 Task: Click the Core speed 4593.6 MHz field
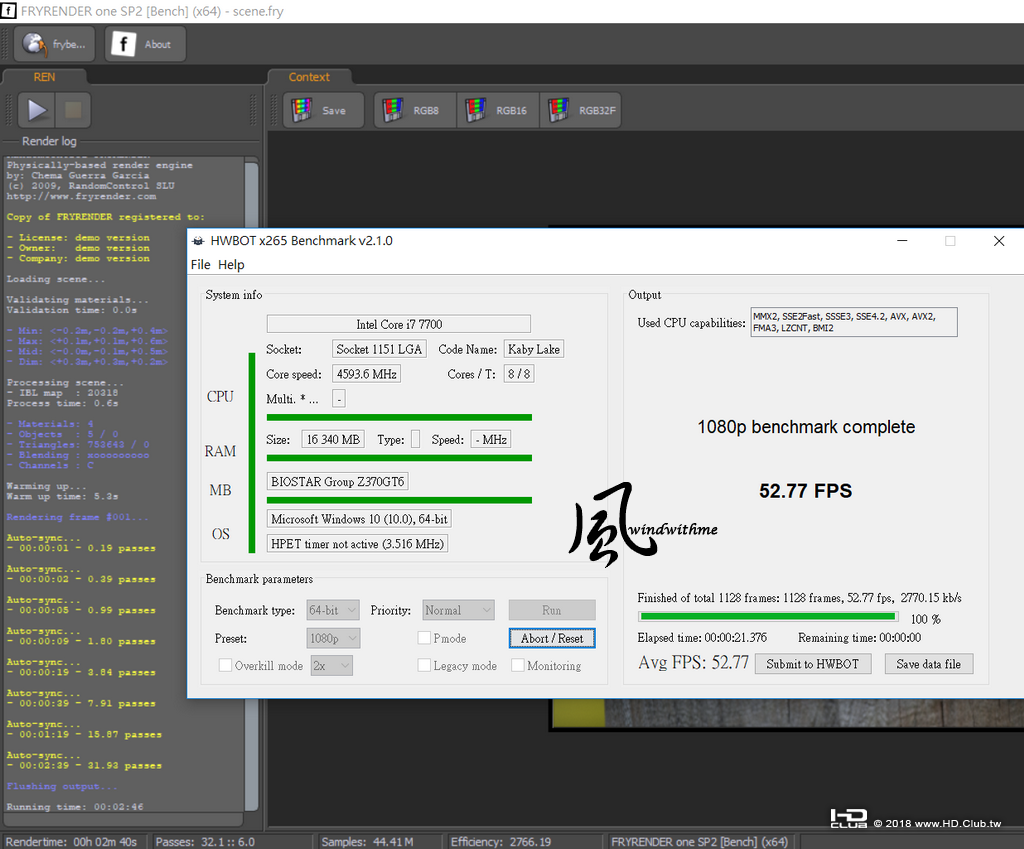point(366,374)
